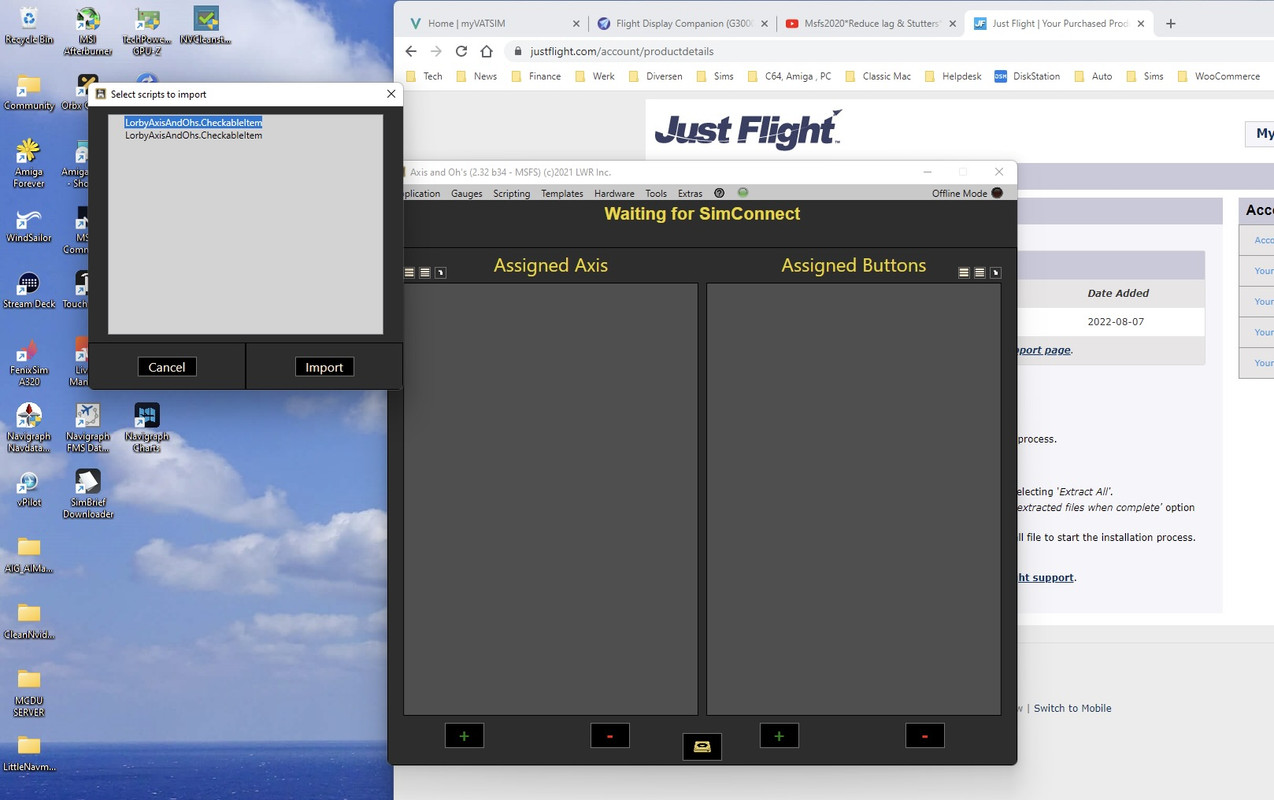Click the red minus under Assigned Buttons
This screenshot has width=1274, height=800.
coord(925,736)
